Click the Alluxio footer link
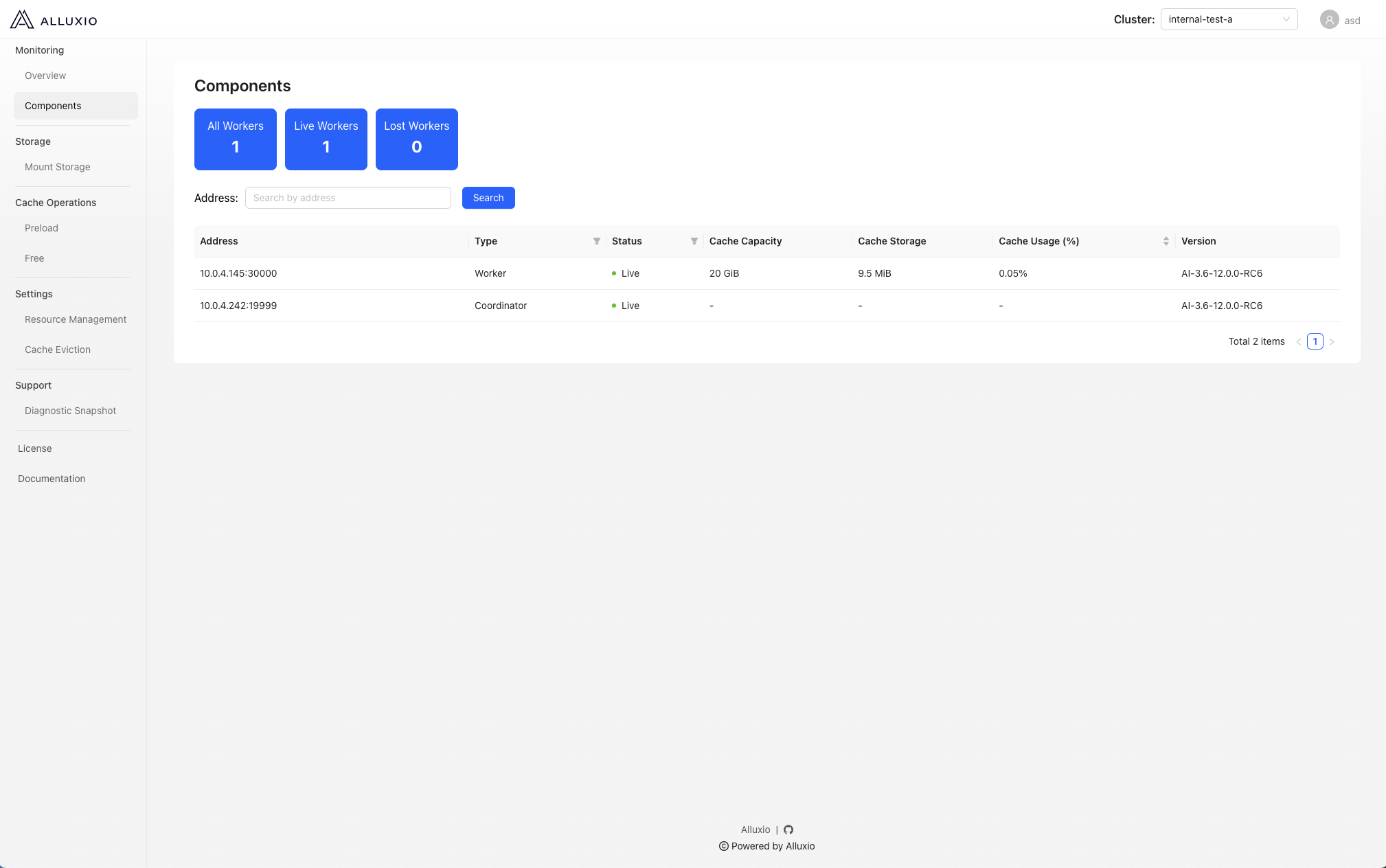The width and height of the screenshot is (1386, 868). click(x=755, y=830)
